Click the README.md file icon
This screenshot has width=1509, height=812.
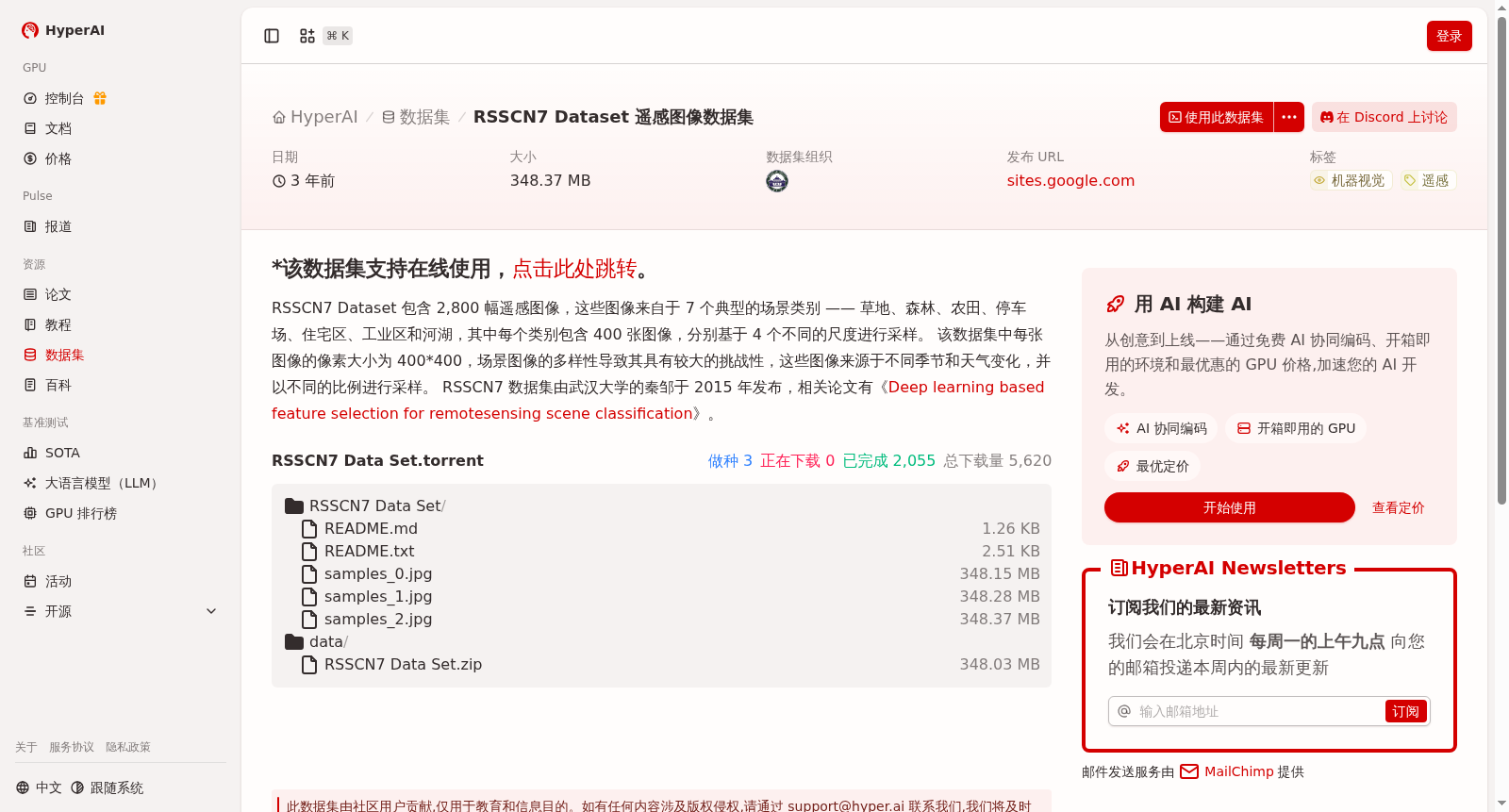(x=309, y=528)
